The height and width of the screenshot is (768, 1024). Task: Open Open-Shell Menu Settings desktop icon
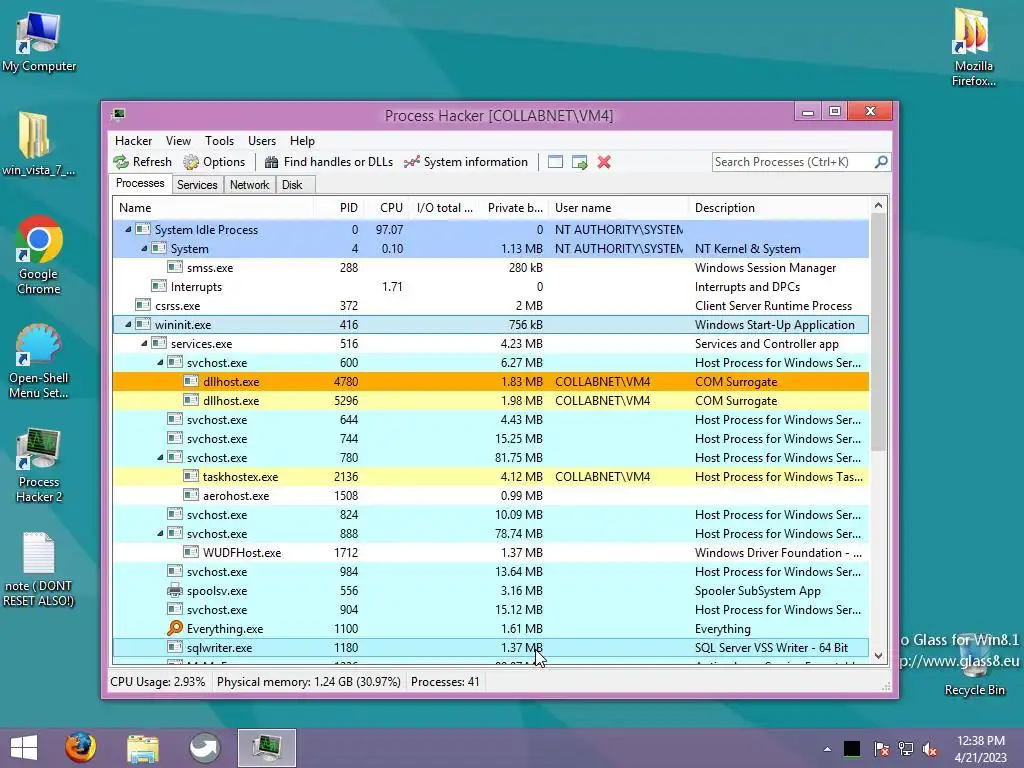click(x=38, y=361)
